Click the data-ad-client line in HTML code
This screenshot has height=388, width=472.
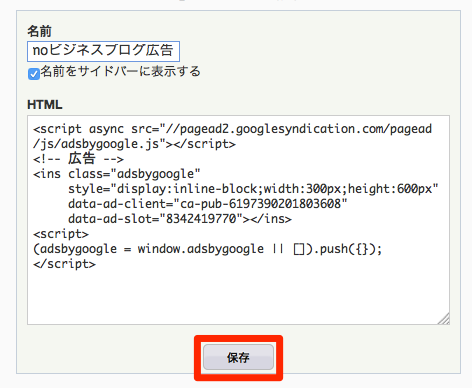[x=208, y=204]
